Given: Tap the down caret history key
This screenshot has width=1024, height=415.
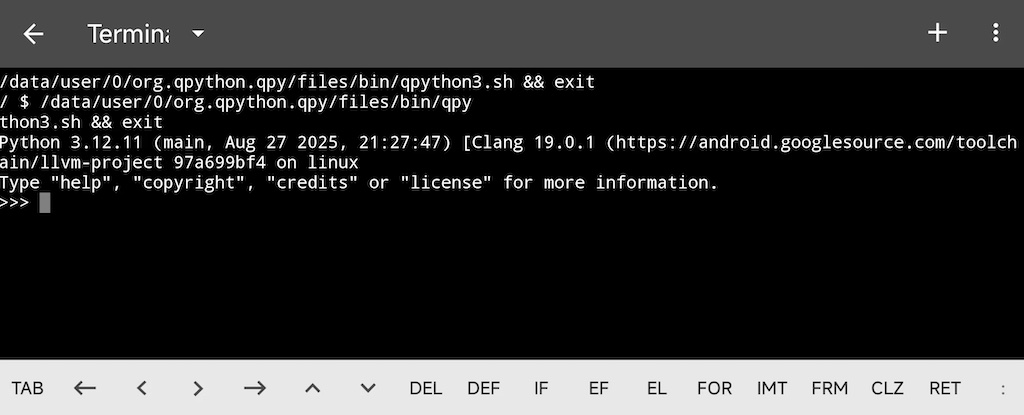Looking at the screenshot, I should tap(368, 388).
